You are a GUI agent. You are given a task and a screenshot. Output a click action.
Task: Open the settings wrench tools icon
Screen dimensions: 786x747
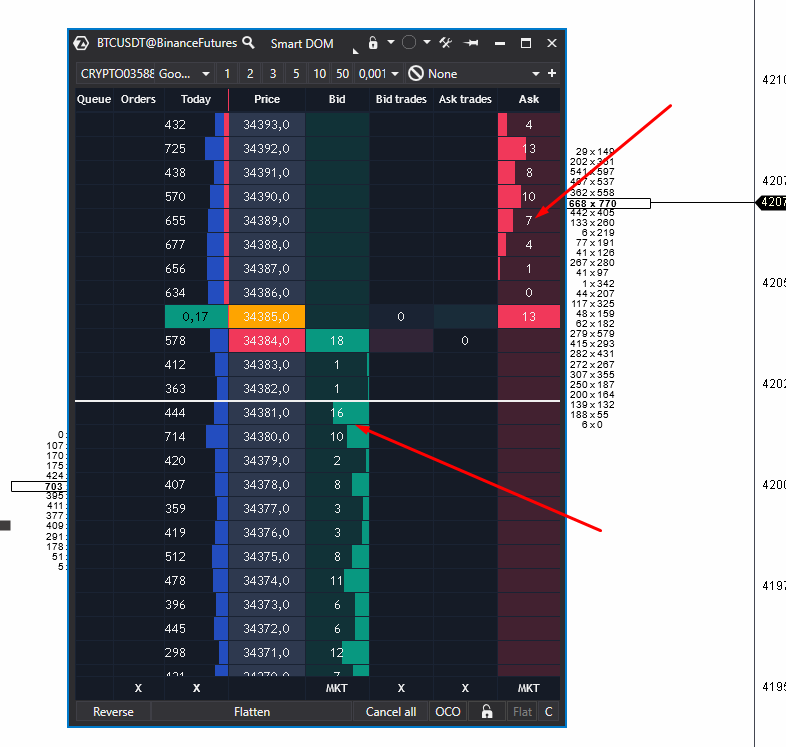coord(445,43)
